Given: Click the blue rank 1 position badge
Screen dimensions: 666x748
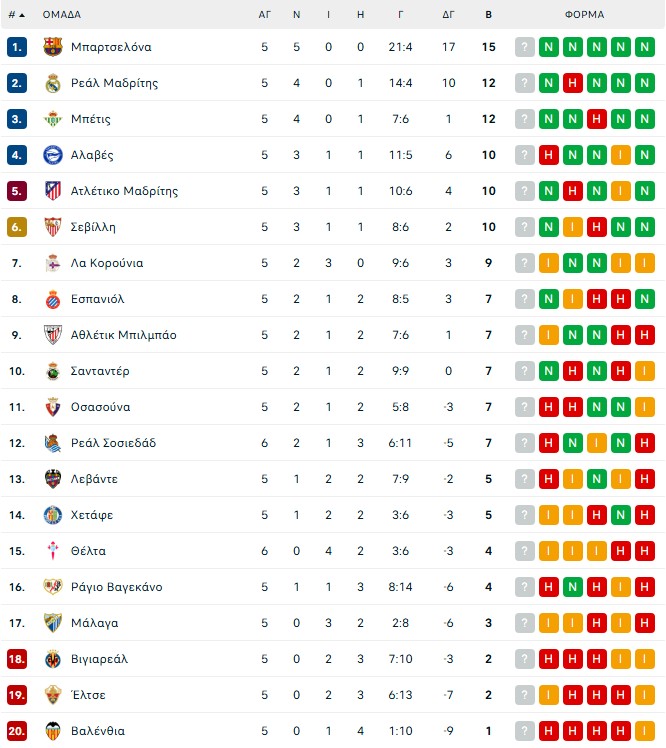Looking at the screenshot, I should coord(17,47).
